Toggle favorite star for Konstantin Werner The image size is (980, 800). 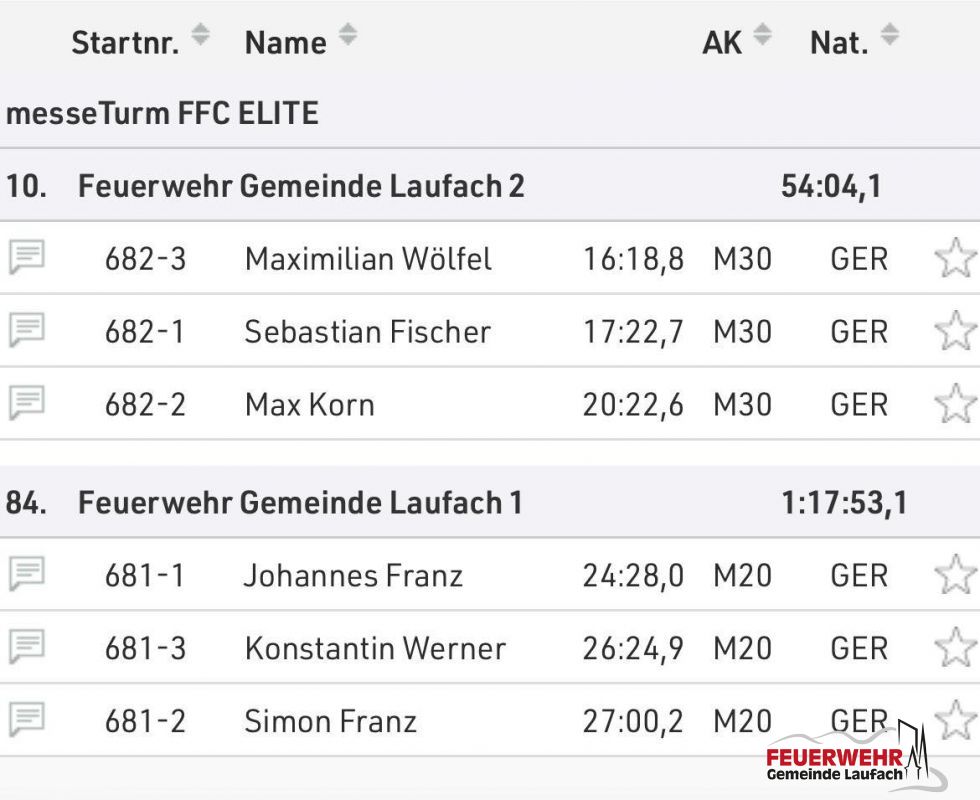(x=955, y=648)
